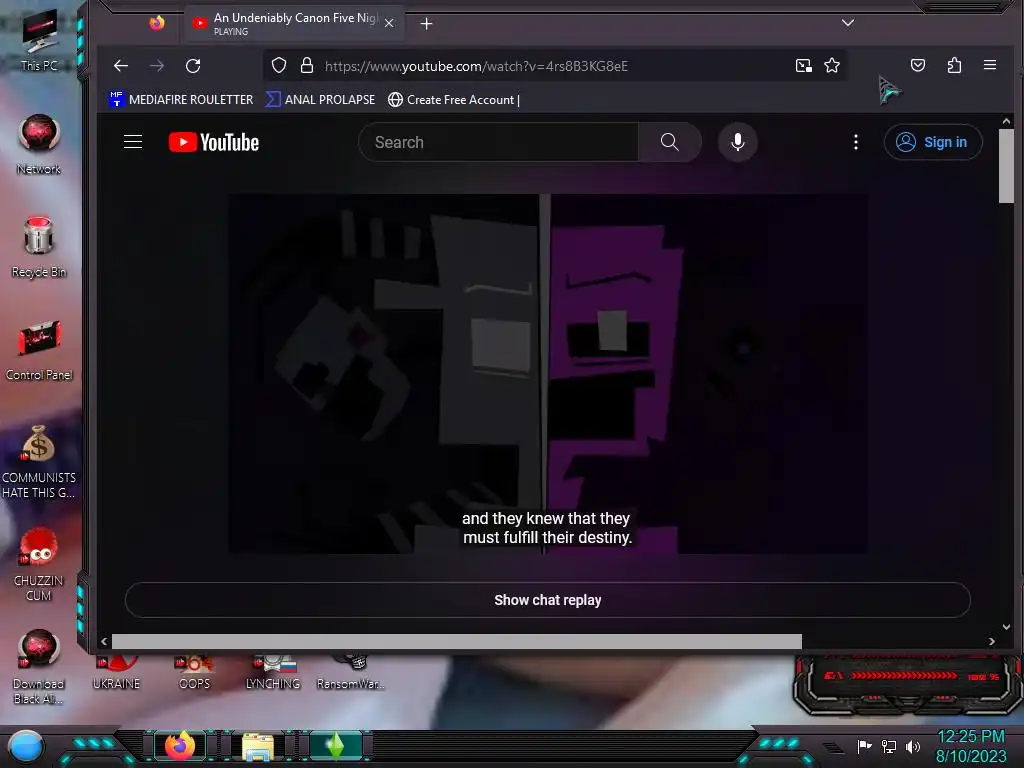1024x768 pixels.
Task: Select the RansomWar desktop shortcut
Action: [351, 674]
